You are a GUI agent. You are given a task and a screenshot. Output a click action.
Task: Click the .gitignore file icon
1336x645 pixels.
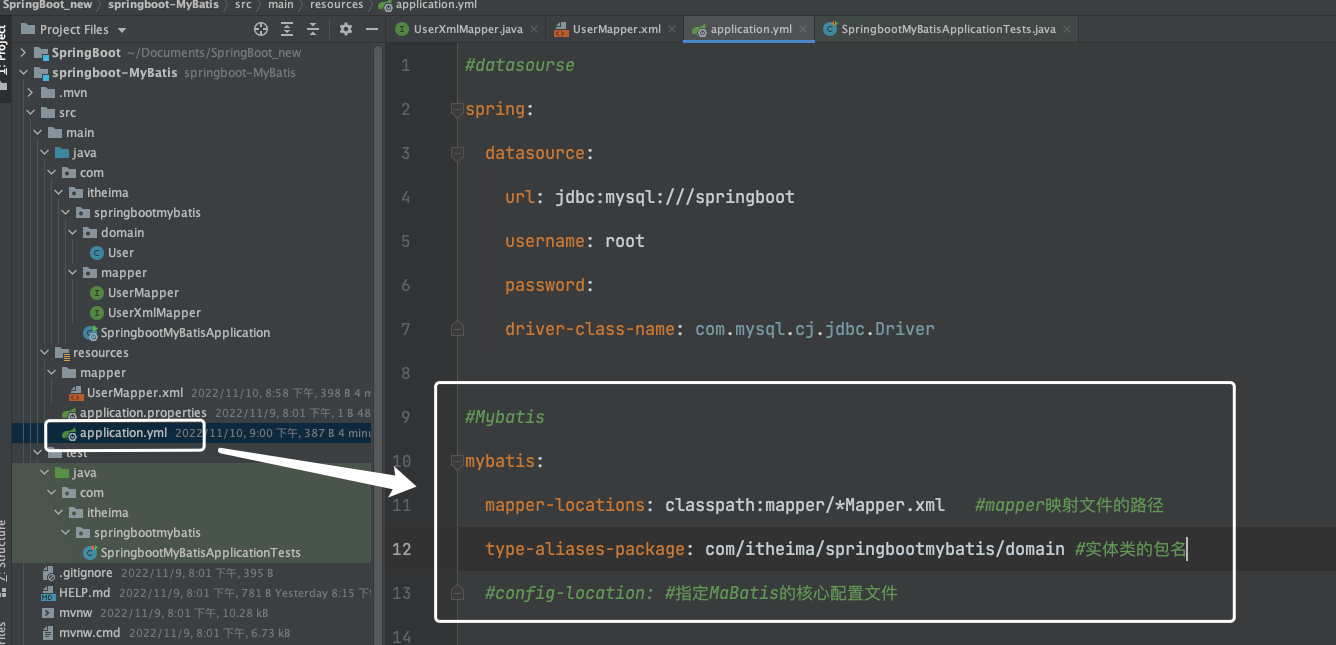(48, 573)
